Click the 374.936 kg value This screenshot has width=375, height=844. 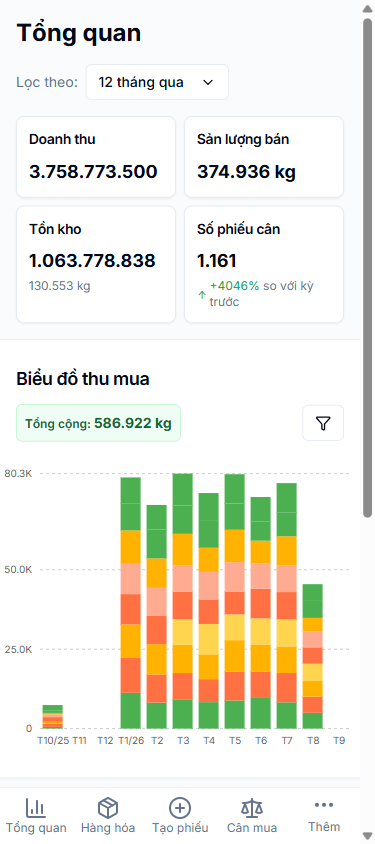coord(246,172)
